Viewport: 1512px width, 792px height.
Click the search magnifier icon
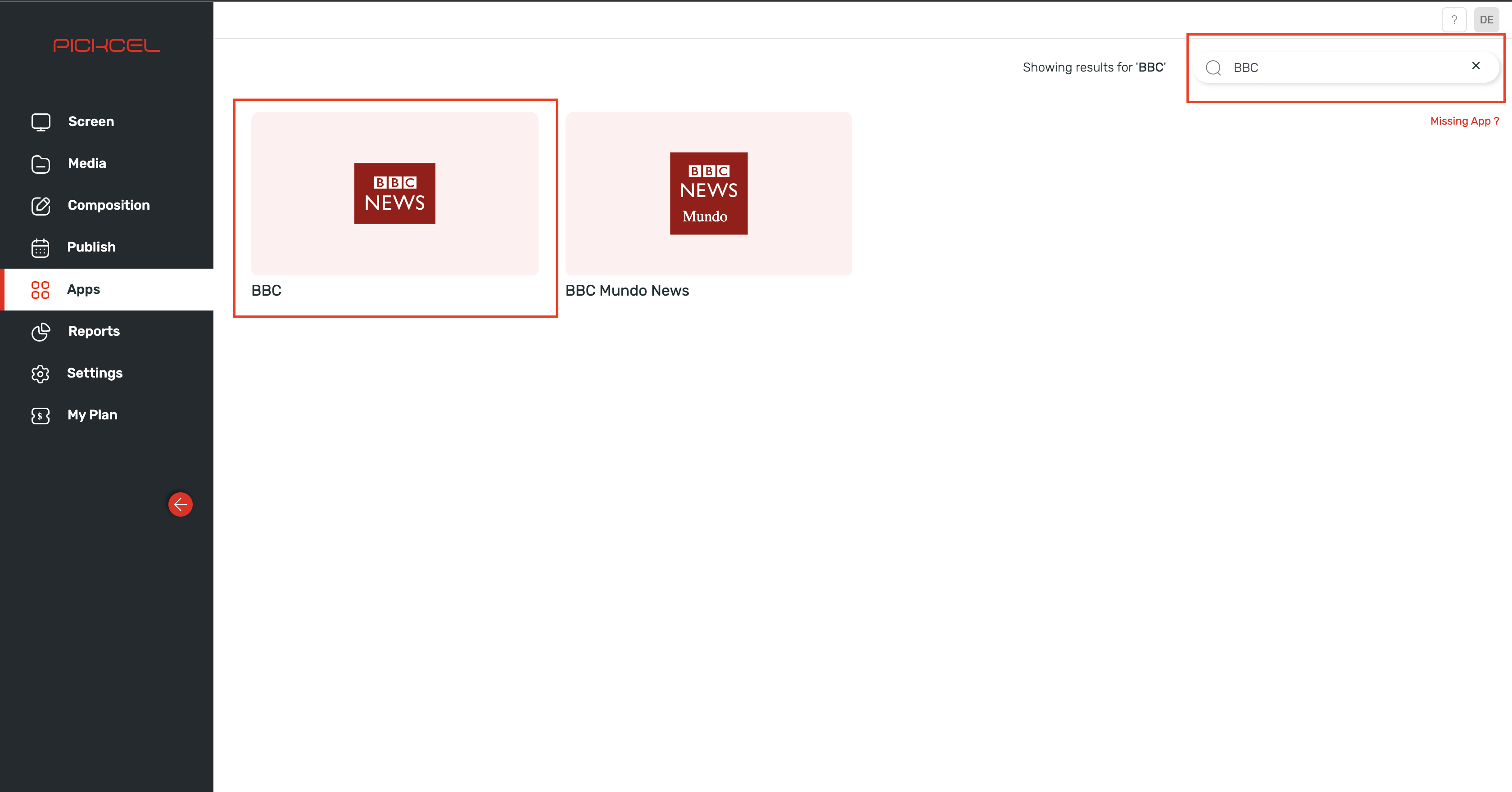click(x=1213, y=67)
